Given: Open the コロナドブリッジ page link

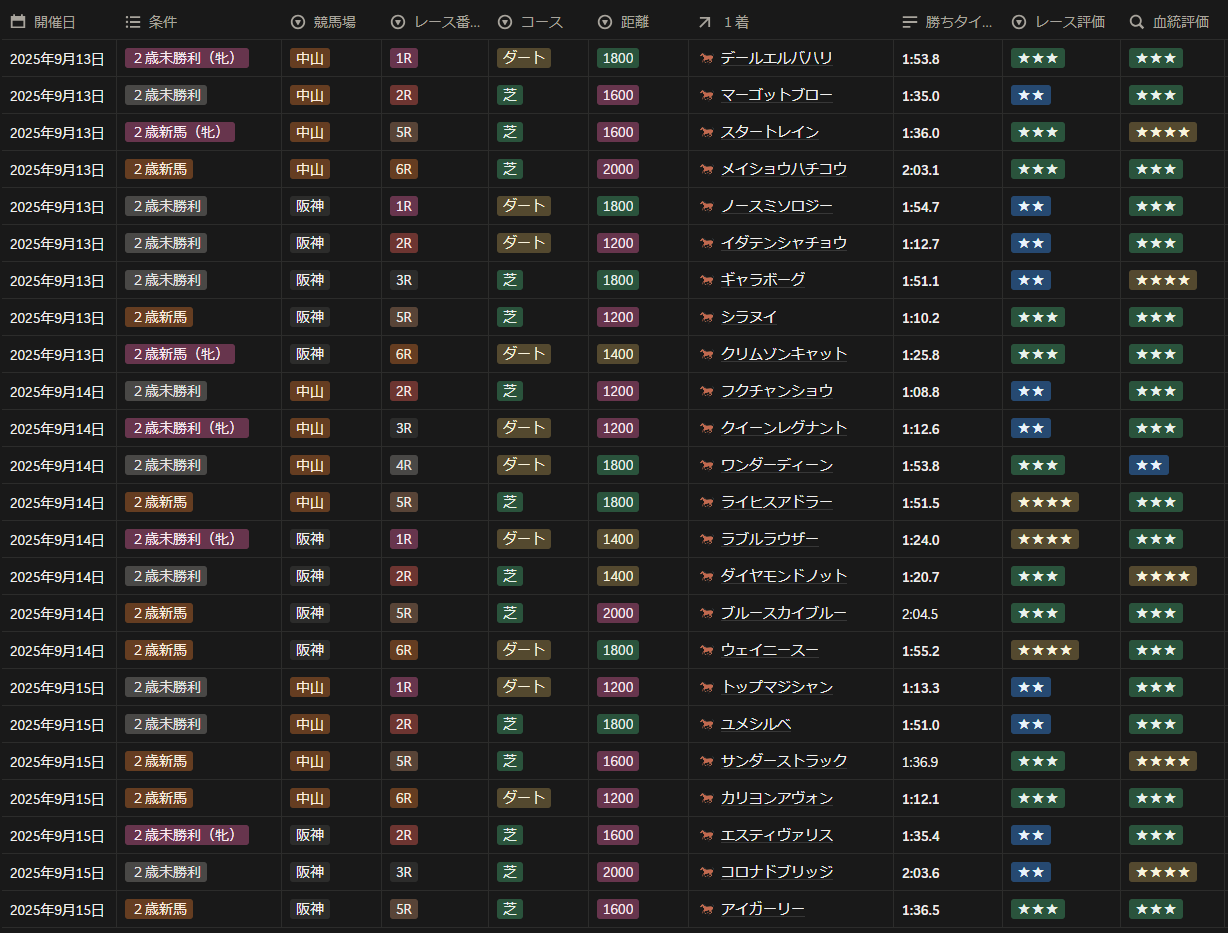Looking at the screenshot, I should 776,872.
